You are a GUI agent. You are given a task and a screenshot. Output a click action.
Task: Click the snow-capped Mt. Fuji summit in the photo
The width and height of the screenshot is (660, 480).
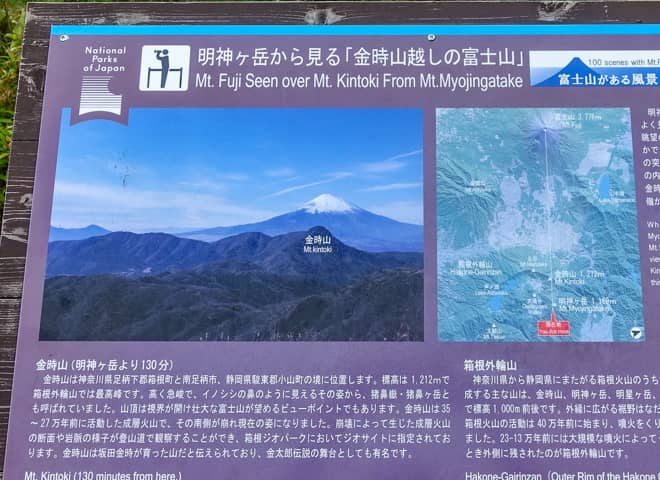click(327, 204)
